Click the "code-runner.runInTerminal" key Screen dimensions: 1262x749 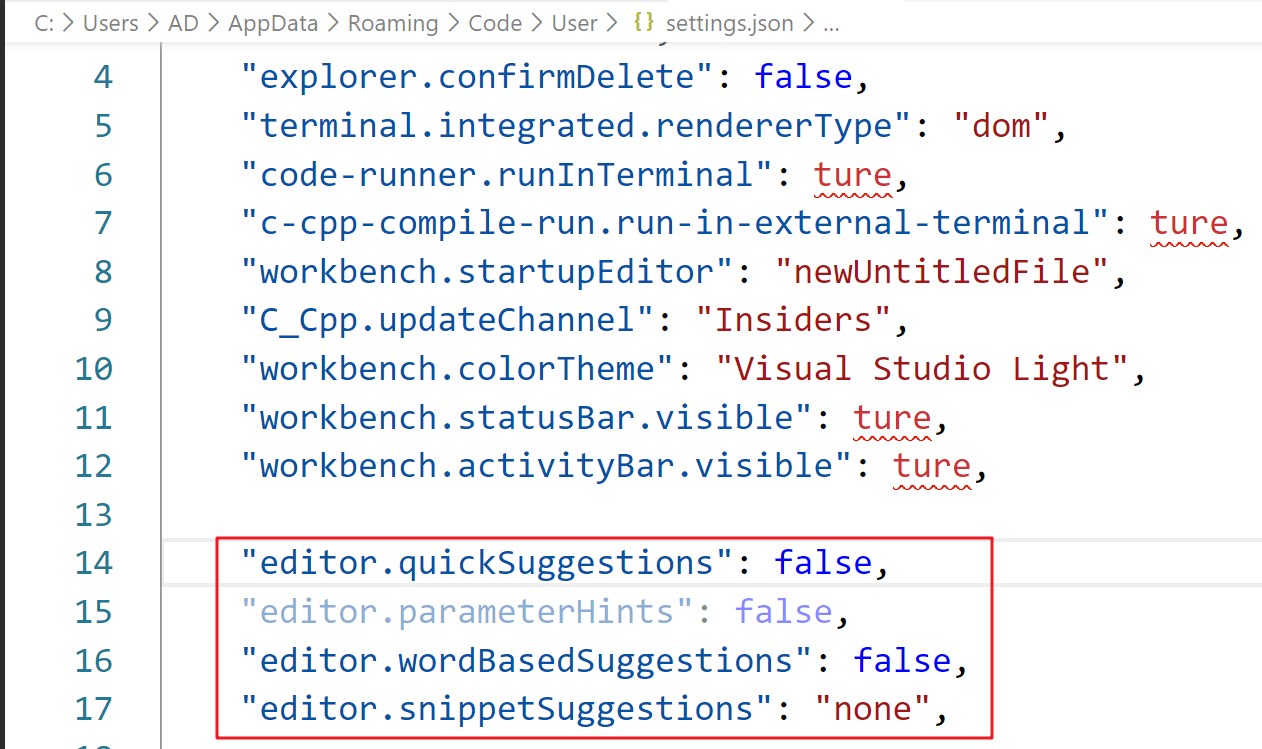[x=507, y=175]
